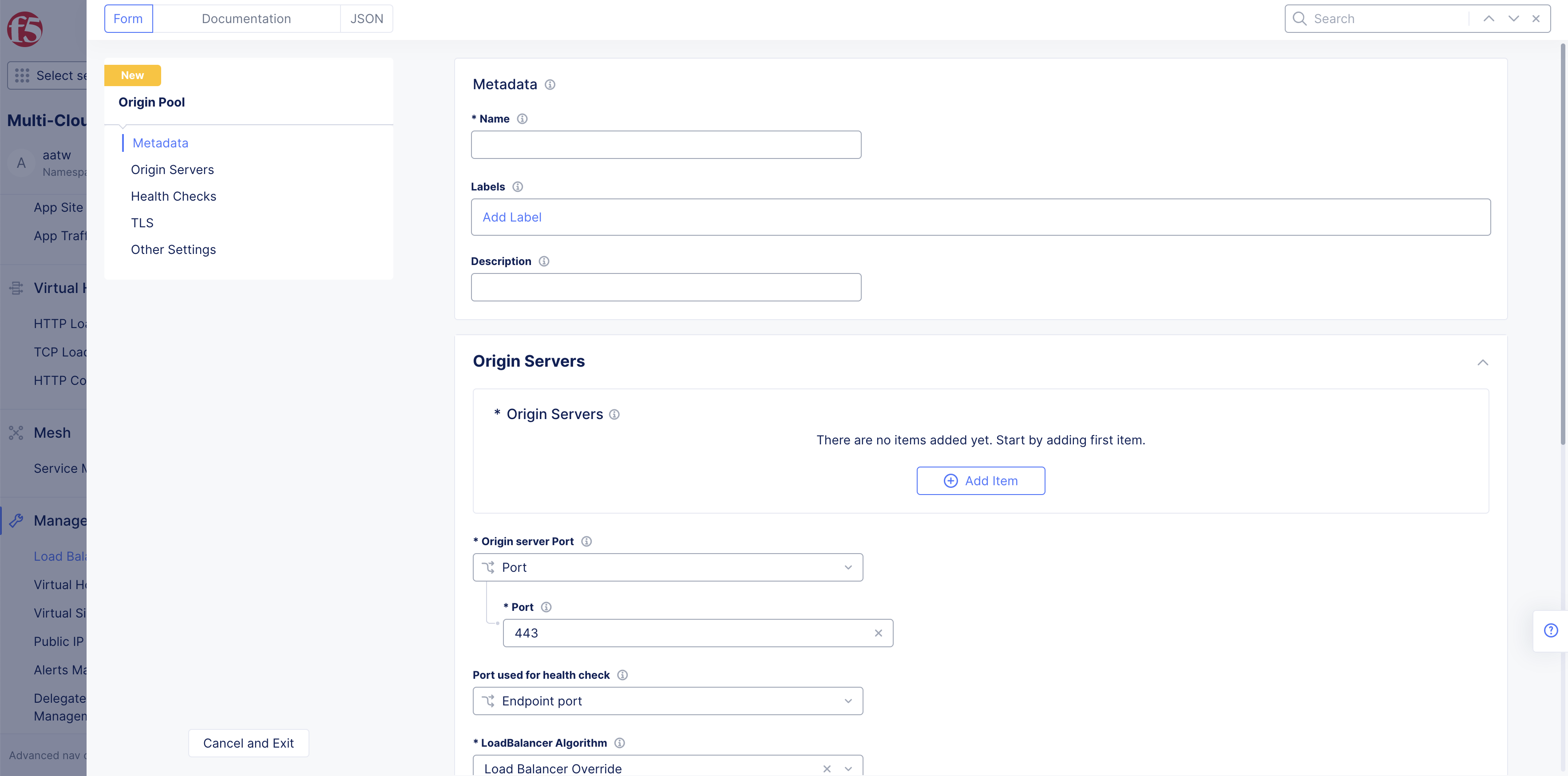Select Health Checks in the Origin Pool navigation
This screenshot has width=1568, height=776.
[x=174, y=196]
